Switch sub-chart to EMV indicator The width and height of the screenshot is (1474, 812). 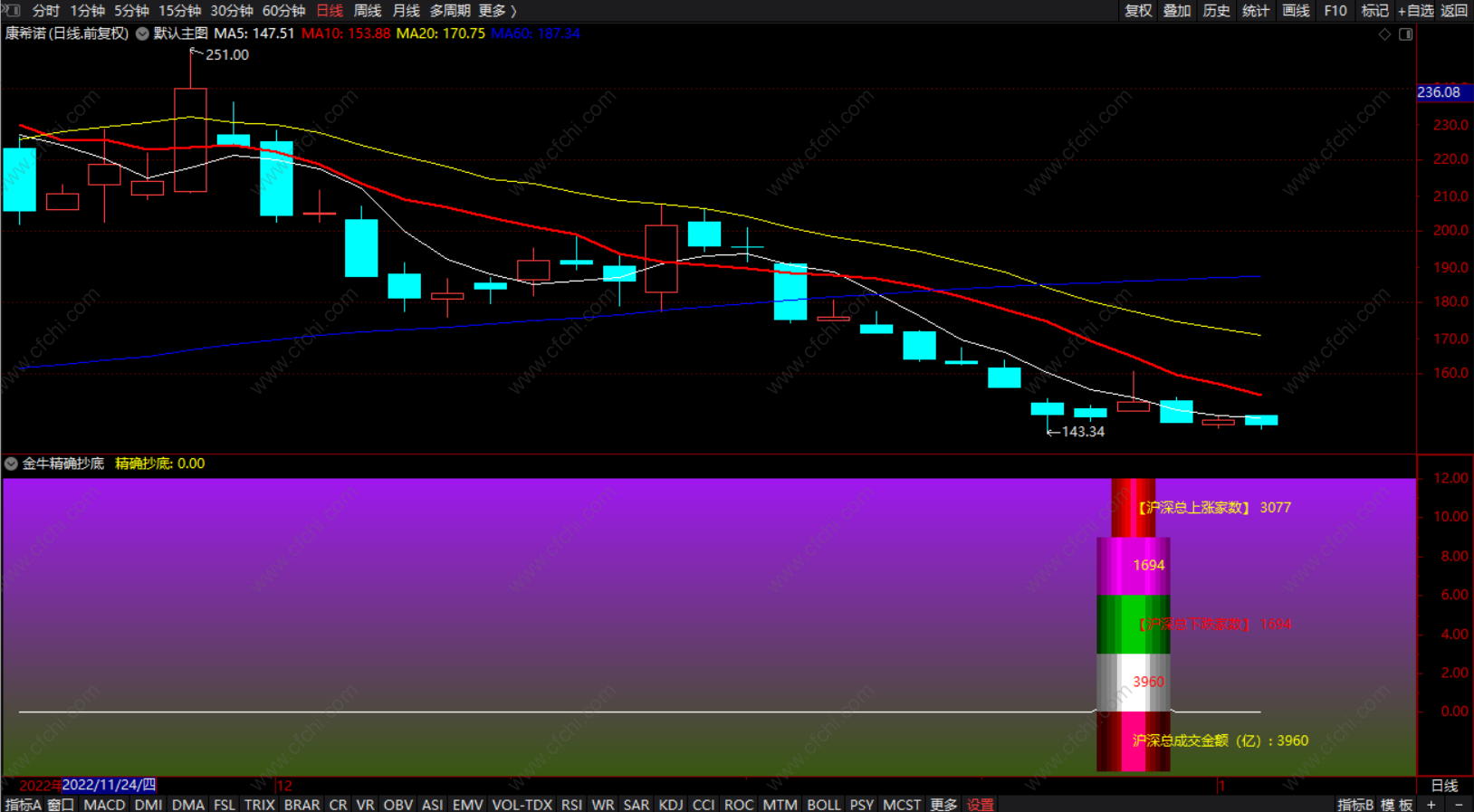467,804
